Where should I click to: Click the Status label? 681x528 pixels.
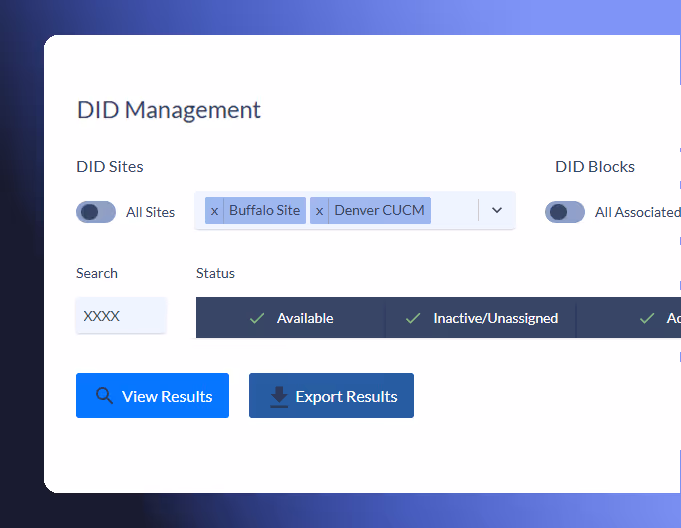click(x=215, y=273)
